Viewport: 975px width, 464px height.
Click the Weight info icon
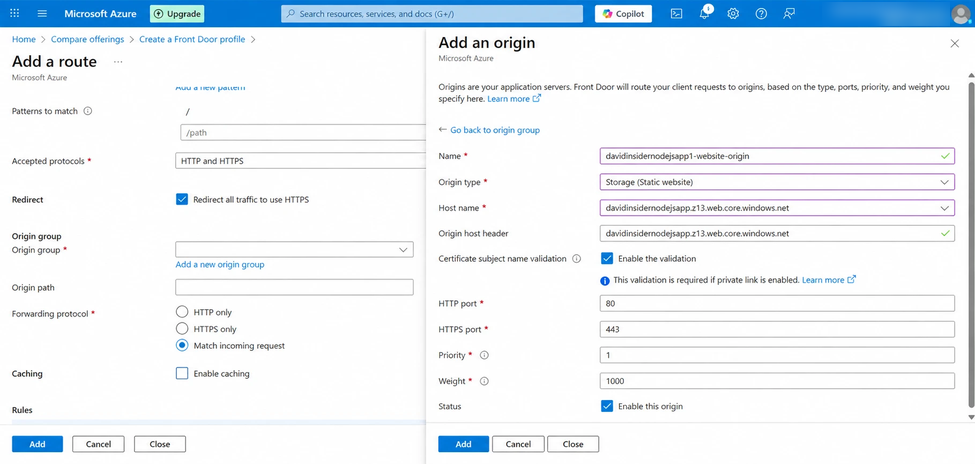(x=484, y=381)
